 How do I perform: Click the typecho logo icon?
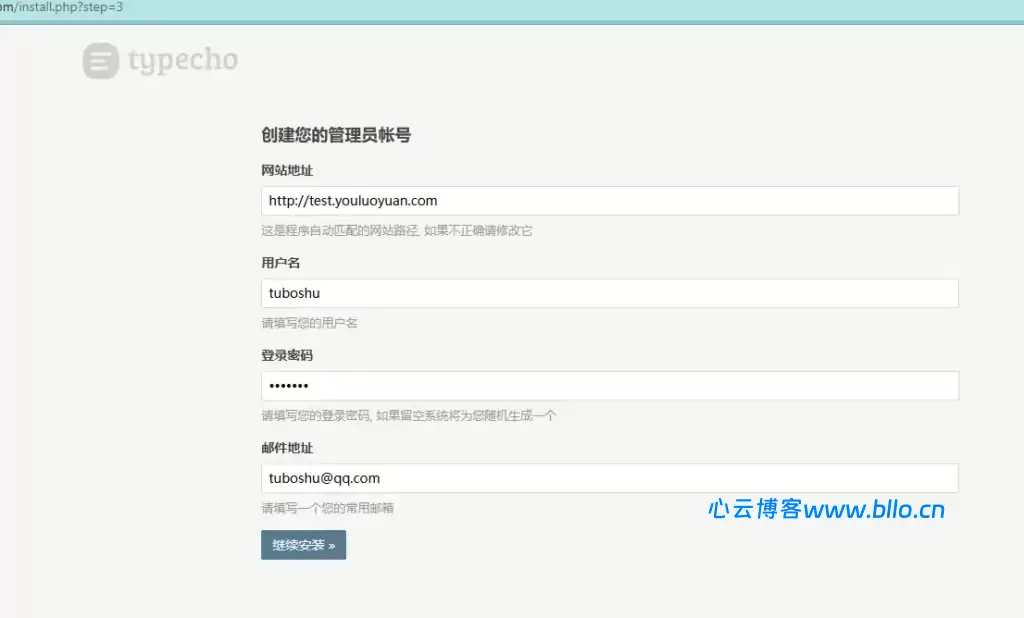100,61
